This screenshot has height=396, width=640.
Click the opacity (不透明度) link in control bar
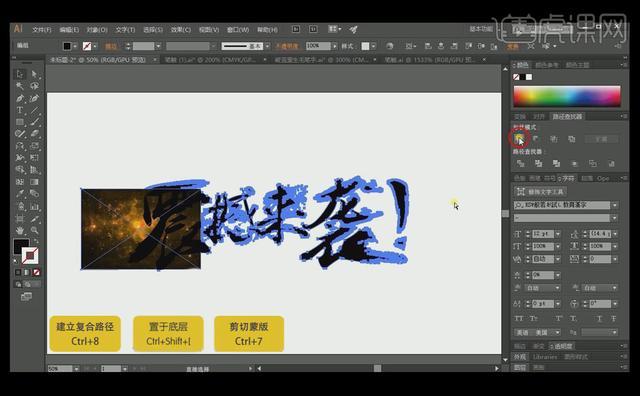point(287,47)
